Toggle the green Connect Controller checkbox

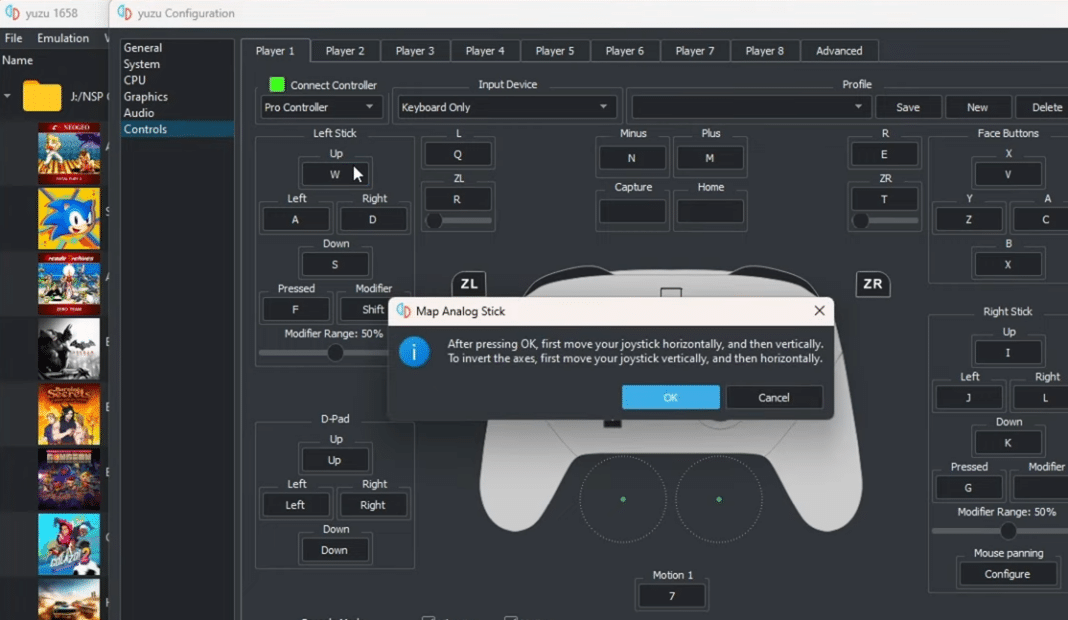(277, 84)
